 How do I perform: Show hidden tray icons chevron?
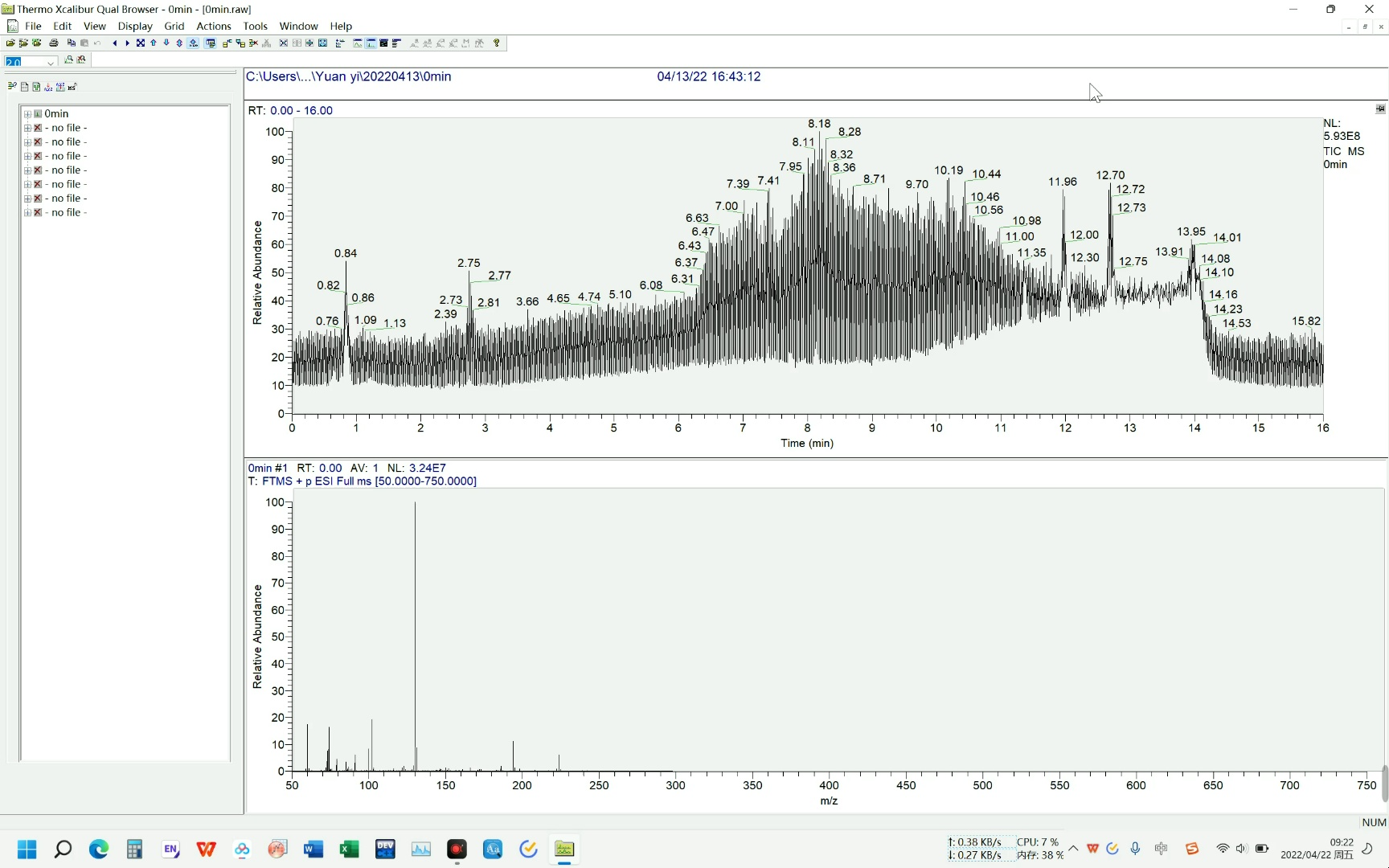click(1073, 849)
